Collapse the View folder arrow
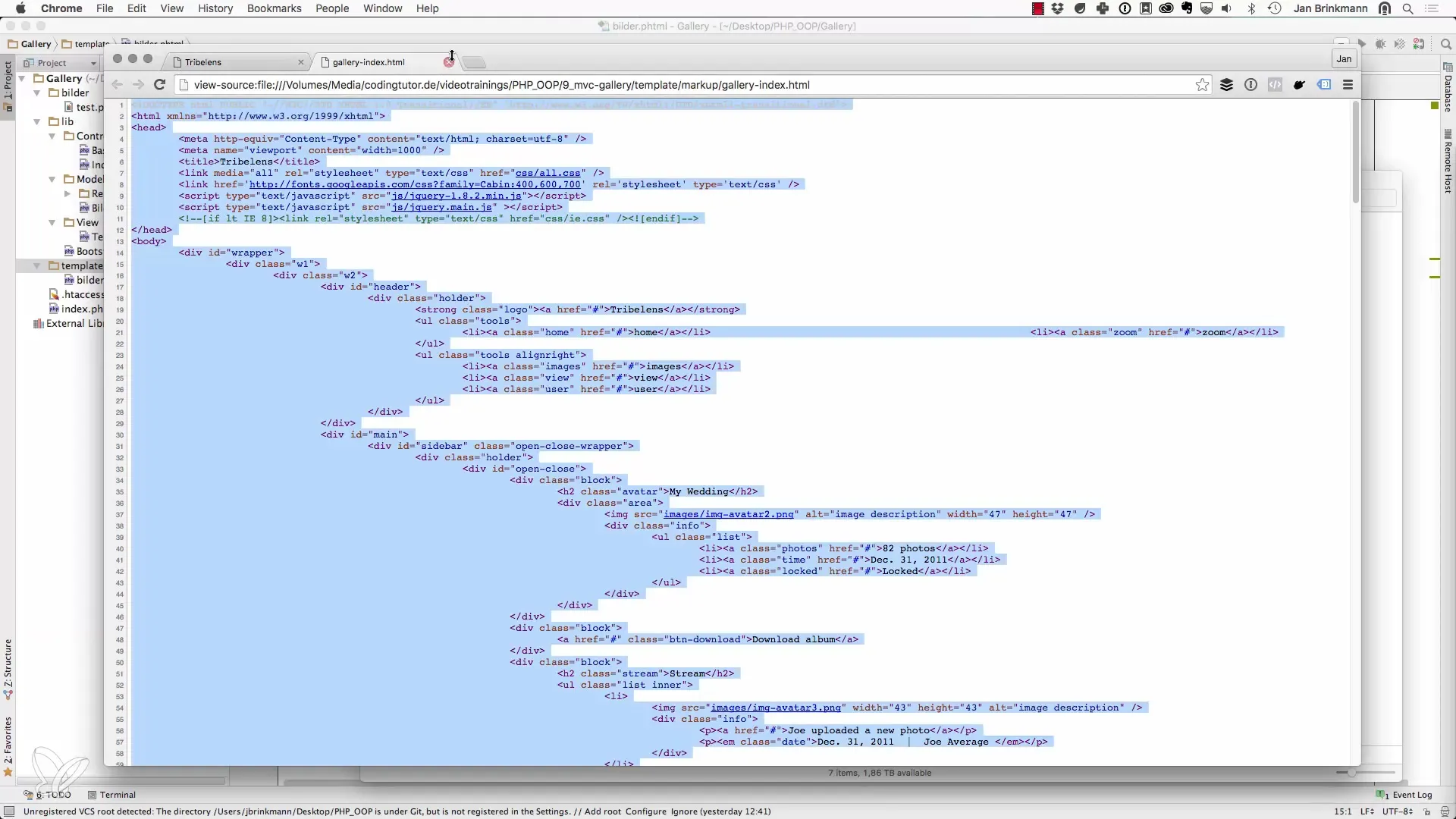1456x819 pixels. coord(52,223)
